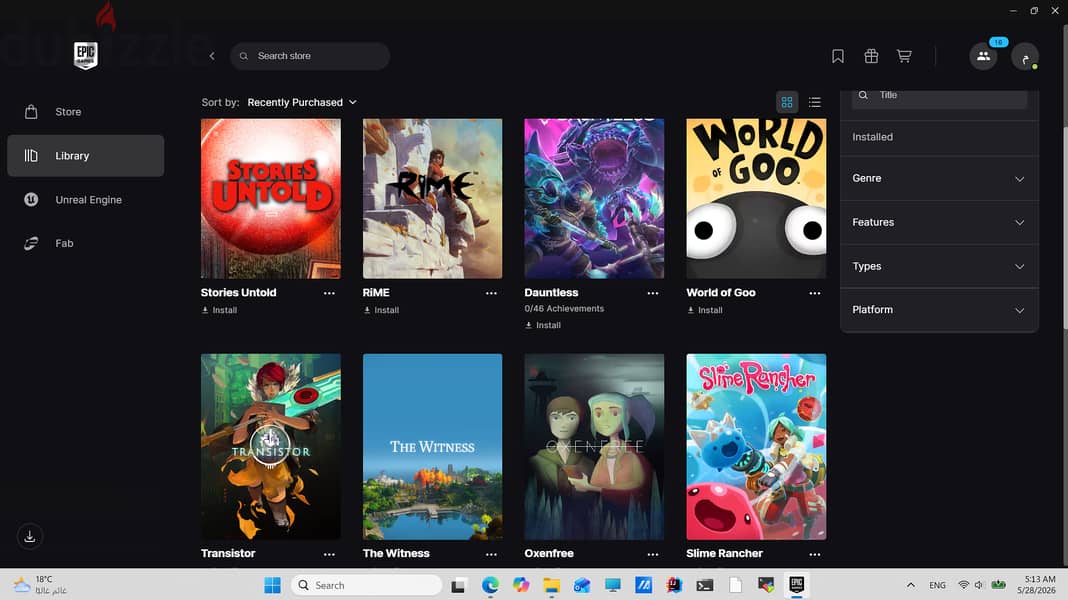Switch to list view

(x=815, y=102)
